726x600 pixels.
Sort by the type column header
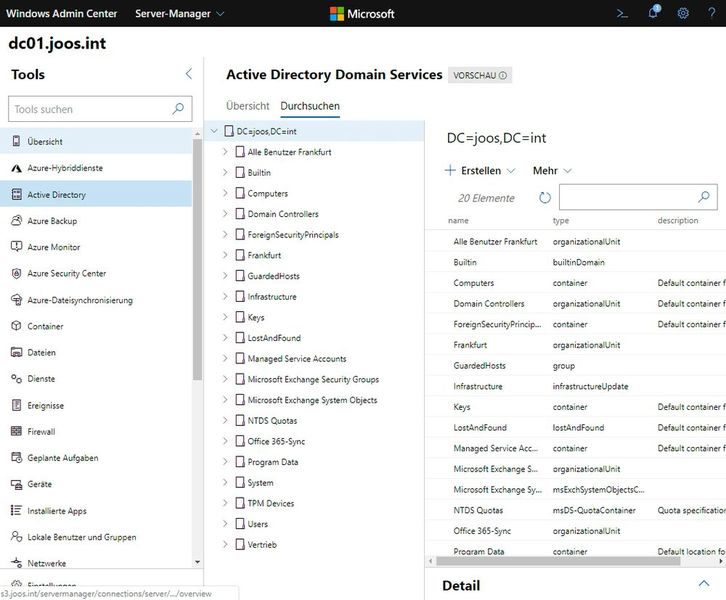561,220
